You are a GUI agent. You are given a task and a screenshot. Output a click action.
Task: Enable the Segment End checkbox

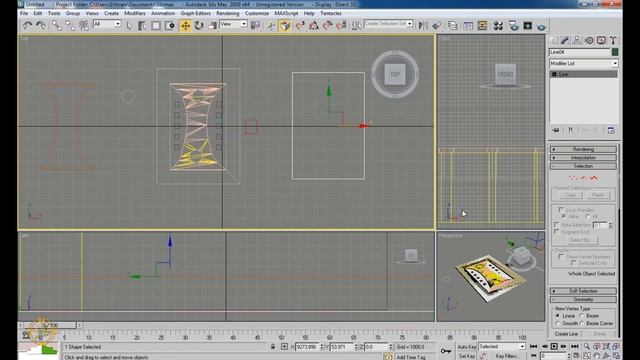click(556, 231)
